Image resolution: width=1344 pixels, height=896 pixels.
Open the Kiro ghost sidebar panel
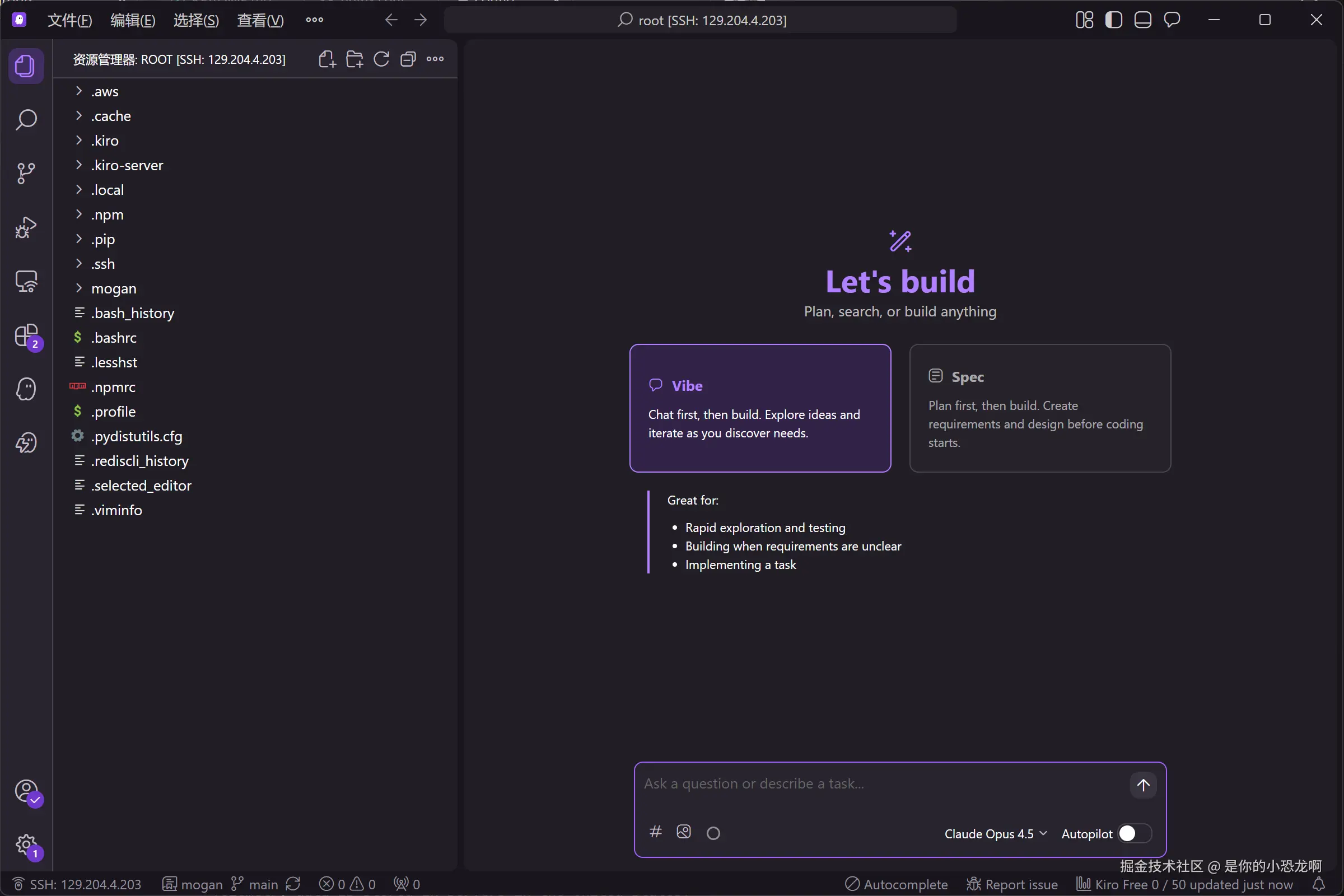[26, 390]
